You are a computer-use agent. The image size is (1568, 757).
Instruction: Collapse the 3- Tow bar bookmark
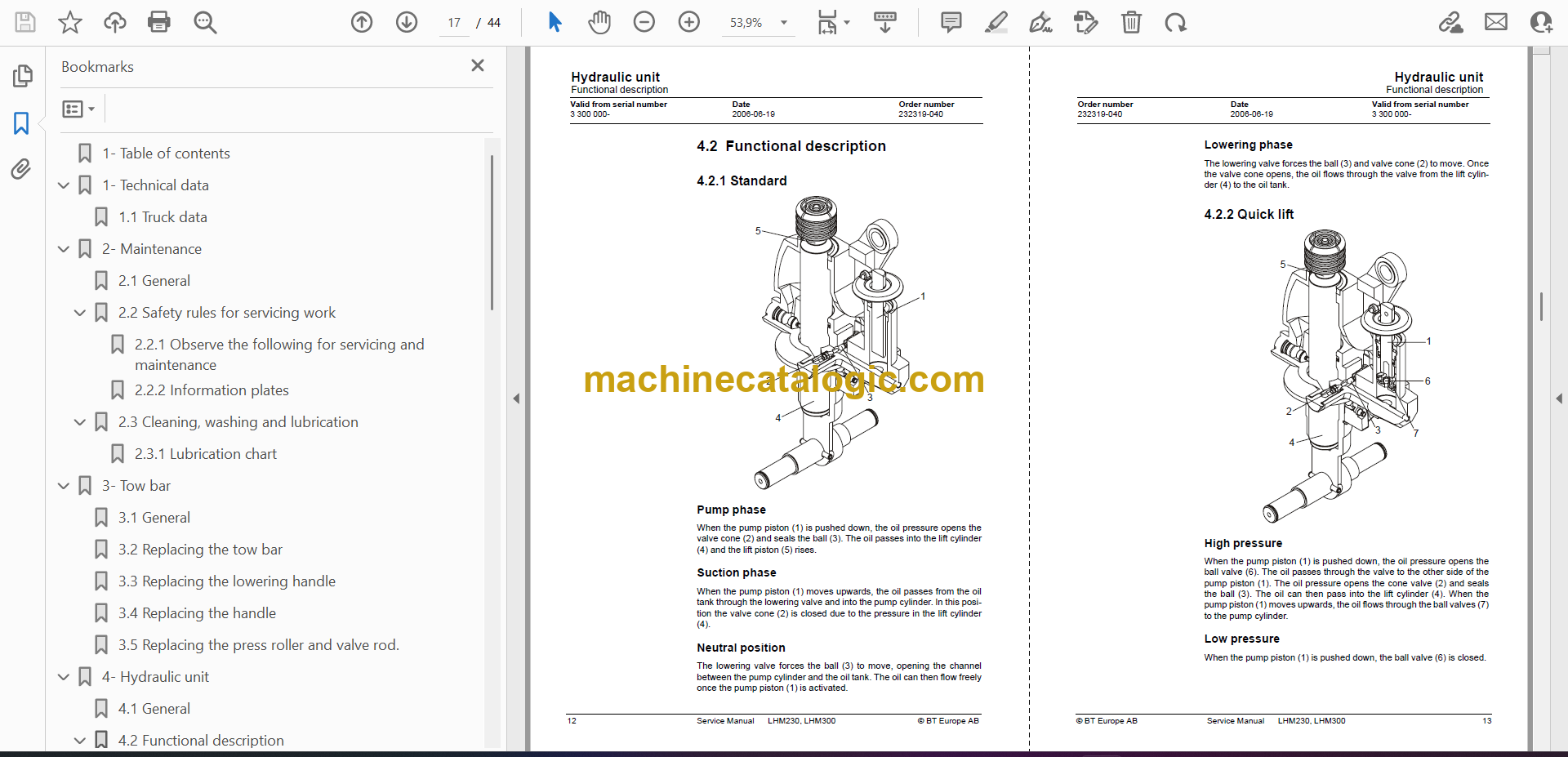64,486
